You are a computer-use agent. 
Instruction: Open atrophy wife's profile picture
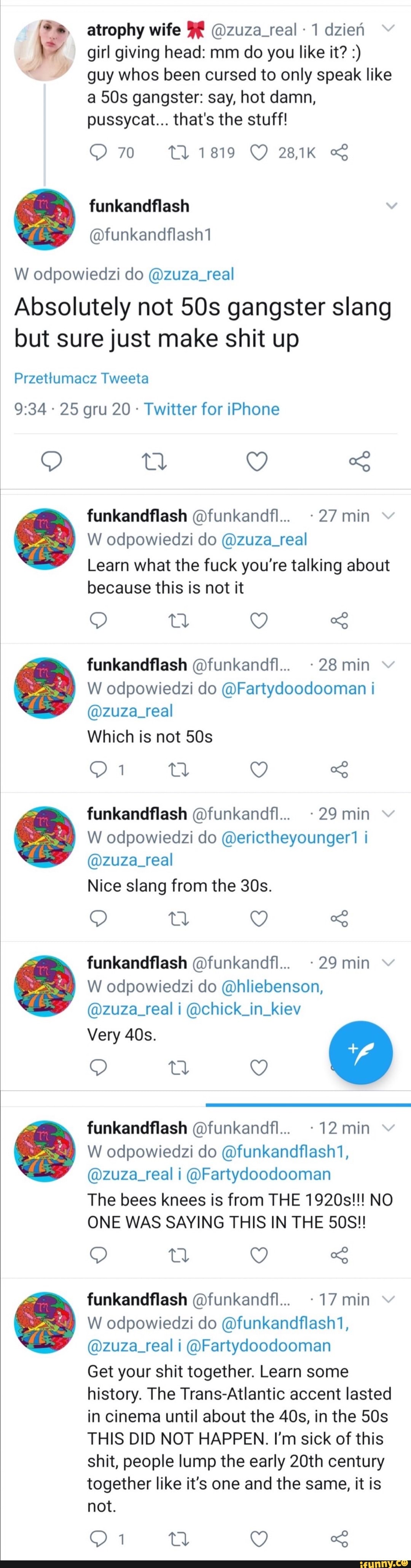click(45, 50)
